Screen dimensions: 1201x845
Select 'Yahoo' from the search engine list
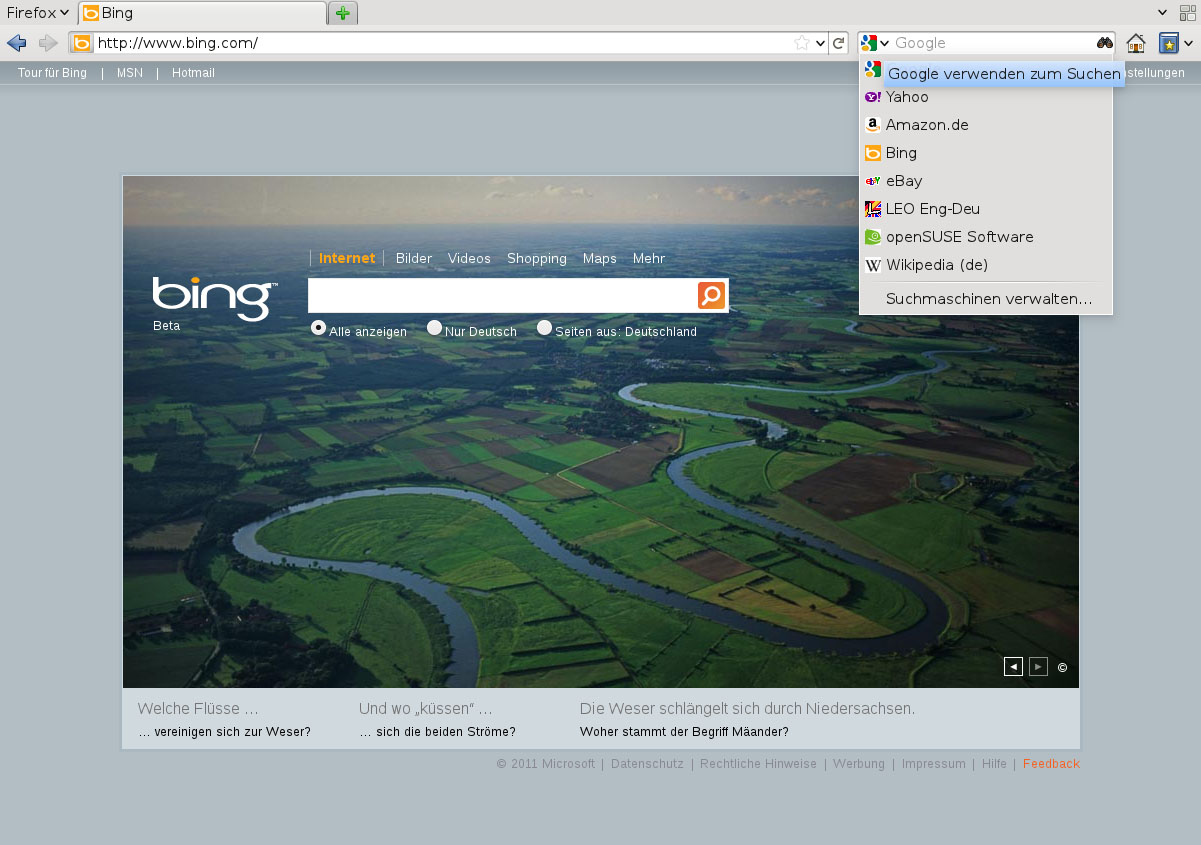click(x=906, y=96)
